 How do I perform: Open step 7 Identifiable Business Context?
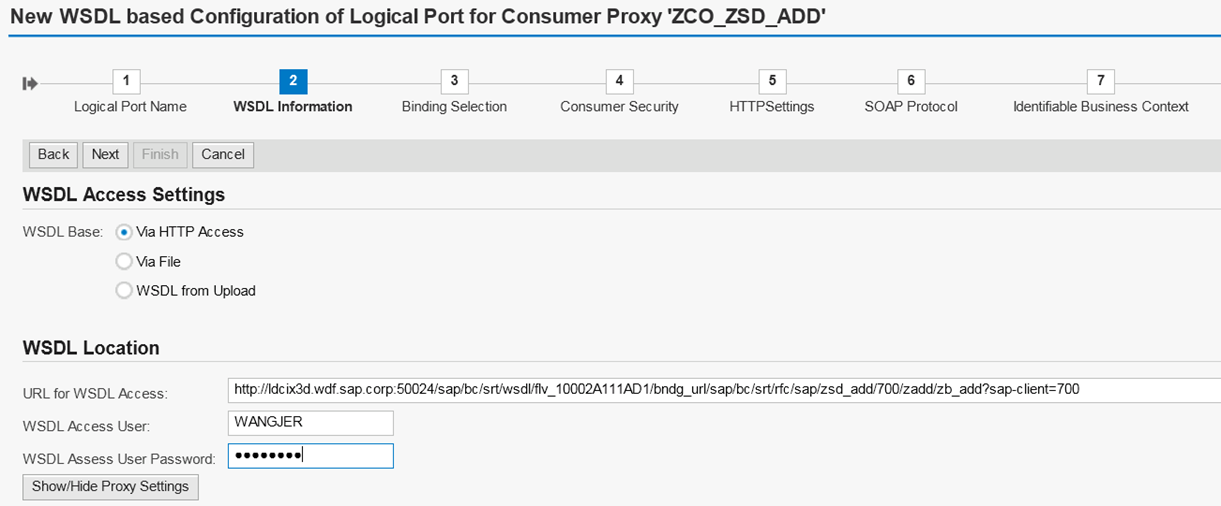(1100, 81)
